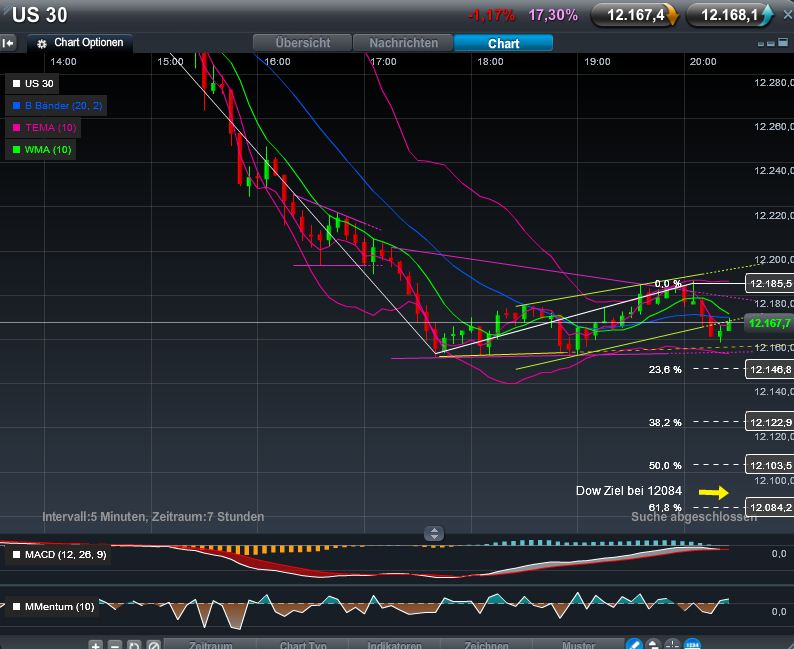
Task: Toggle the US 30 legend checkbox
Action: pyautogui.click(x=16, y=84)
